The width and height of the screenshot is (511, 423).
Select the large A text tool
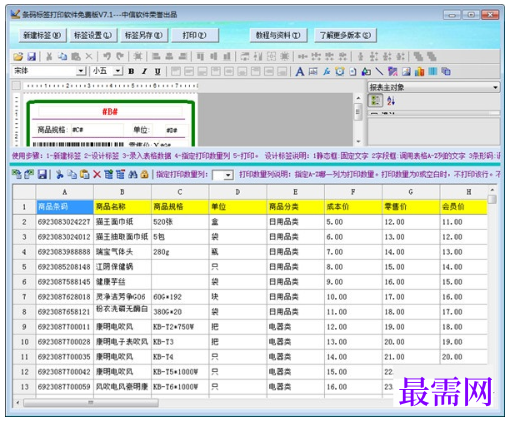tap(300, 71)
